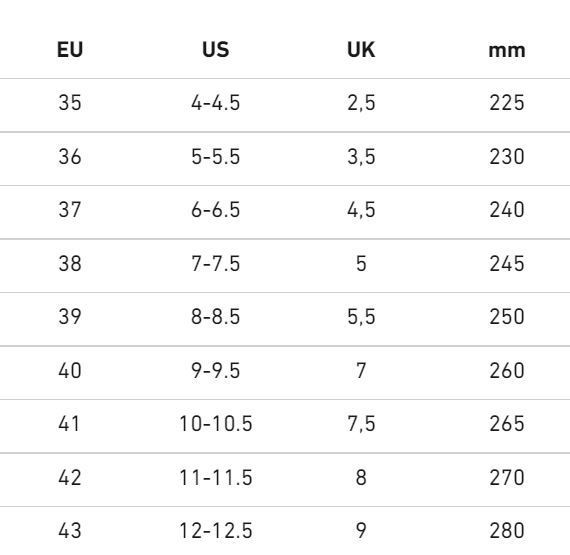The height and width of the screenshot is (555, 570).
Task: Click the EU column header
Action: [70, 49]
